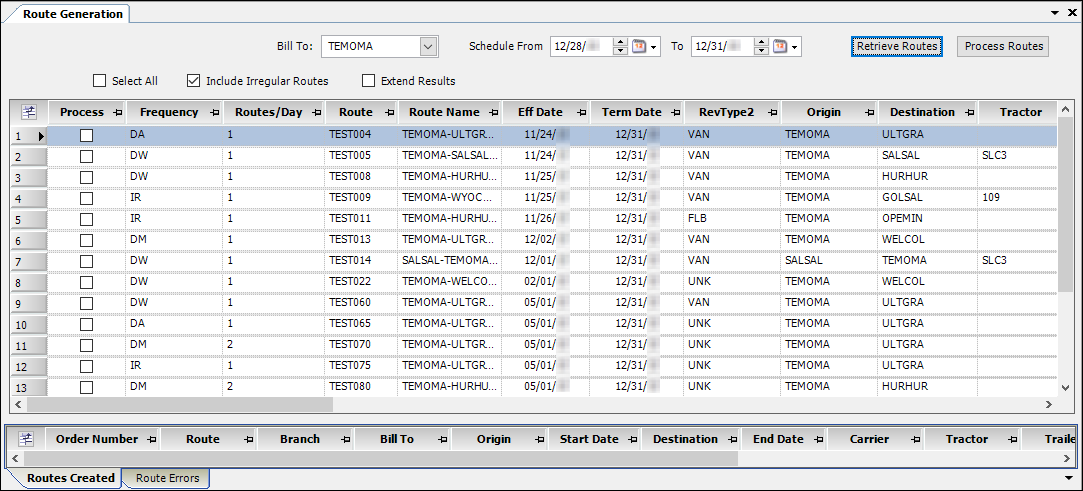
Task: Click the routes grid horizontal scrollbar
Action: [x=180, y=405]
